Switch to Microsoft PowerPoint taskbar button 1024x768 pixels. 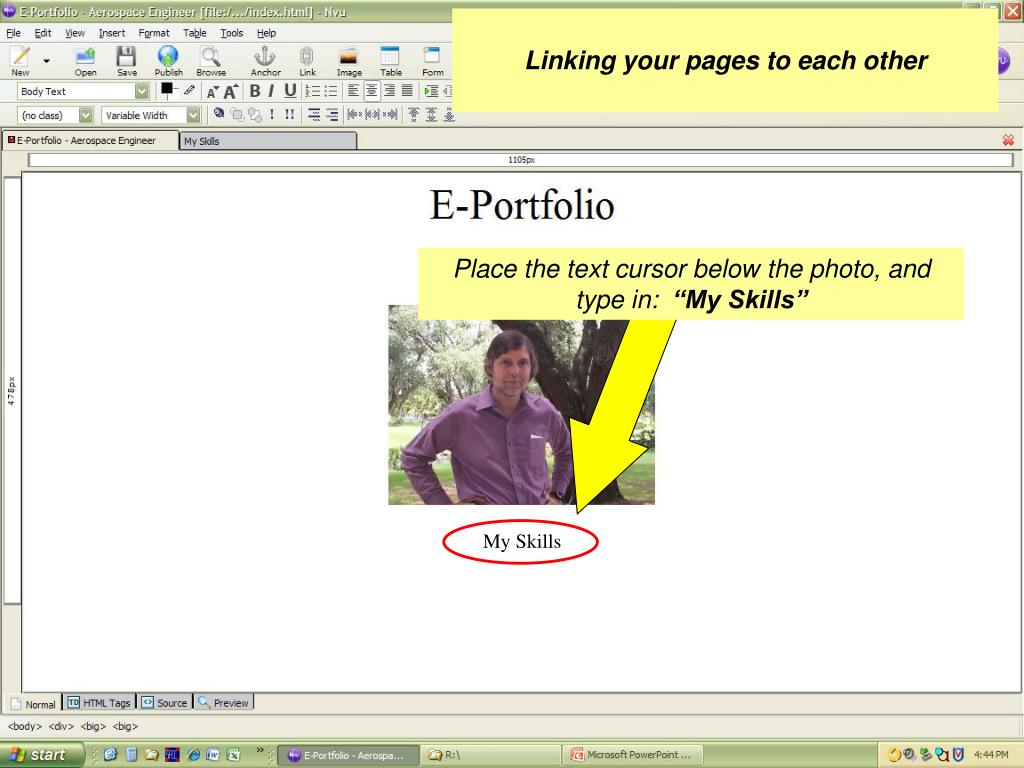(632, 755)
